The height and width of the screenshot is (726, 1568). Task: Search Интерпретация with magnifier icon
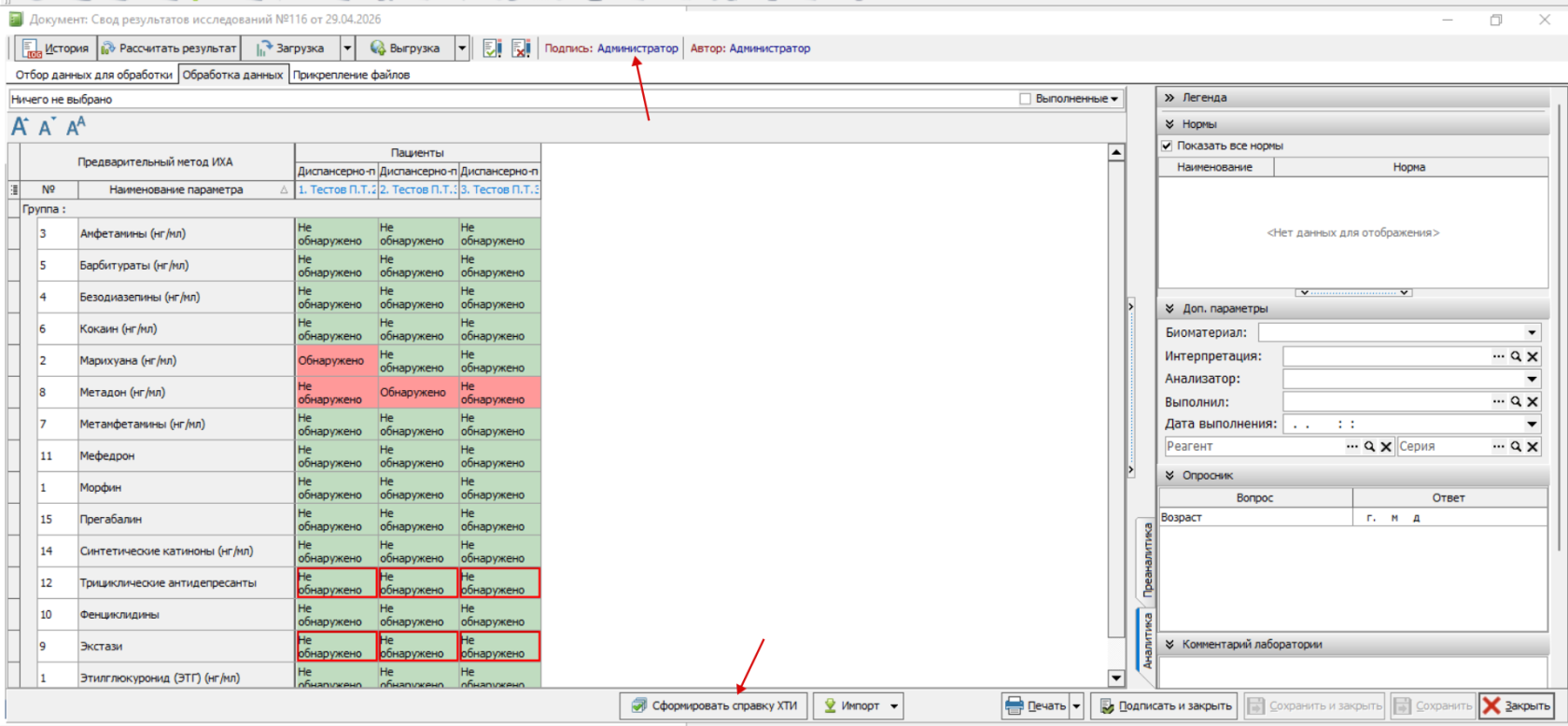(1516, 356)
